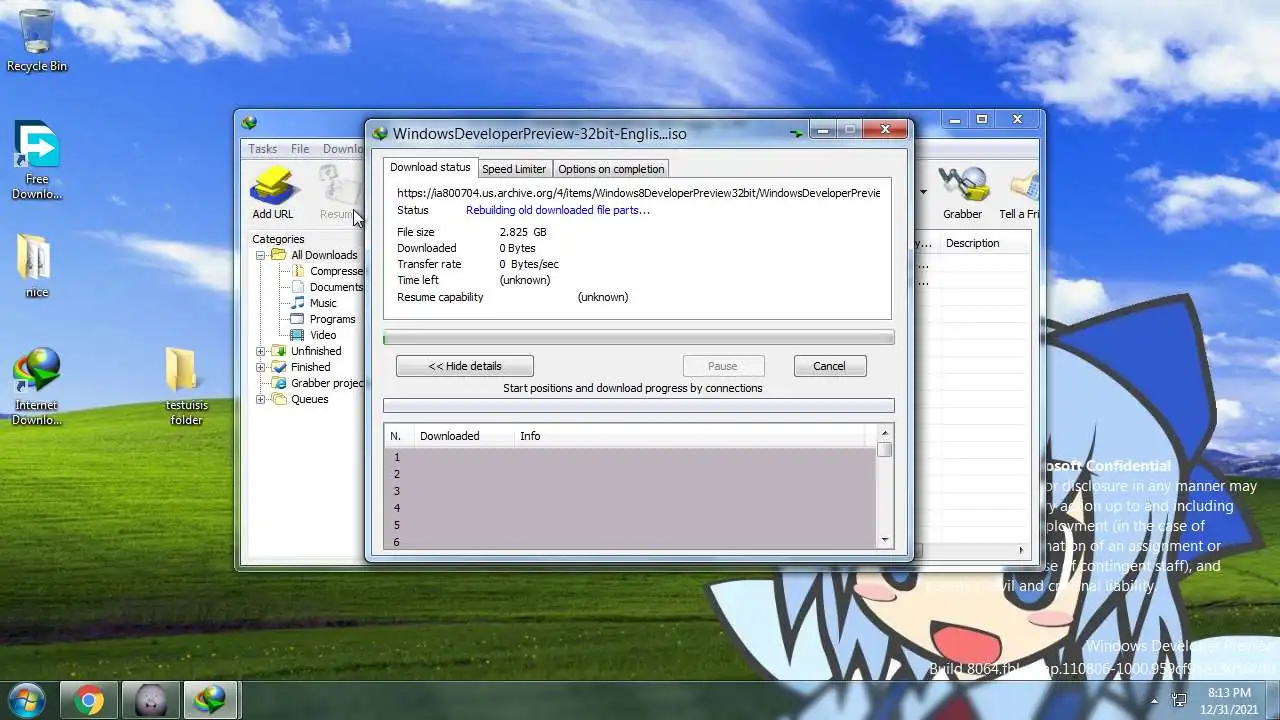
Task: Open the File menu in IDM window
Action: (300, 149)
